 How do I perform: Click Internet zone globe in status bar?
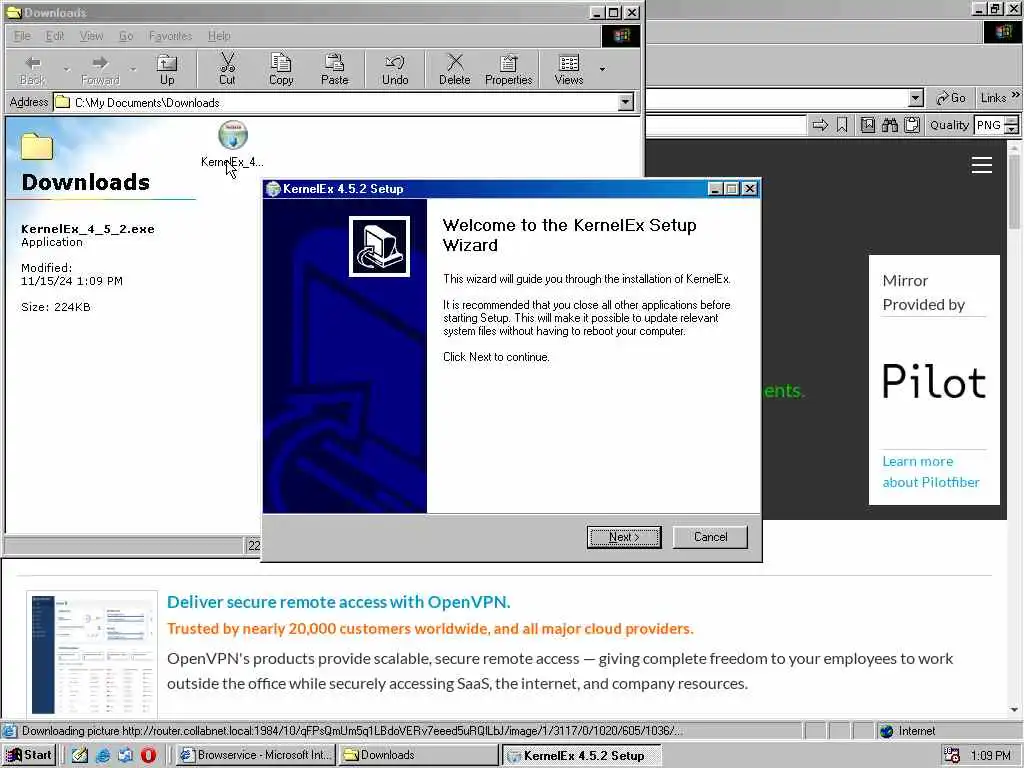click(x=886, y=731)
